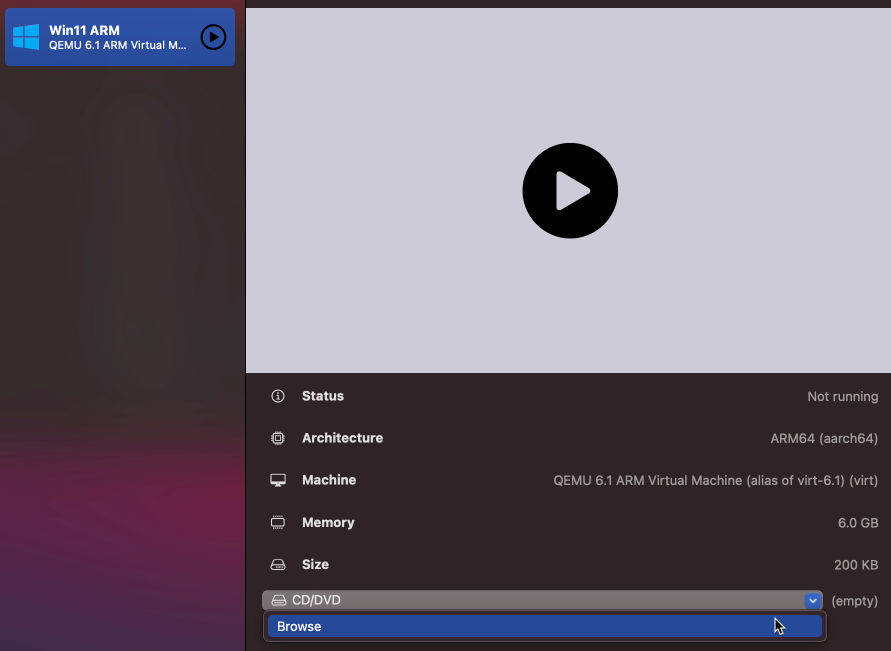Viewport: 891px width, 651px height.
Task: Click the Windows logo icon beside Win11 ARM
Action: 26,37
